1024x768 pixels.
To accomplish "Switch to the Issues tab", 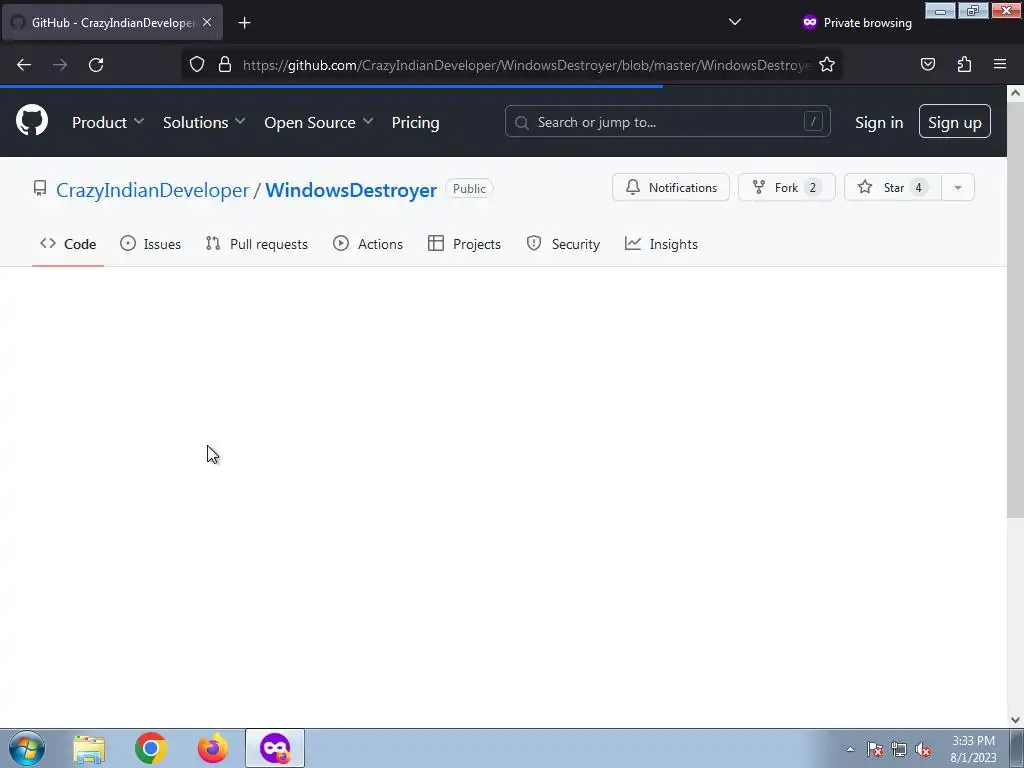I will coord(151,244).
